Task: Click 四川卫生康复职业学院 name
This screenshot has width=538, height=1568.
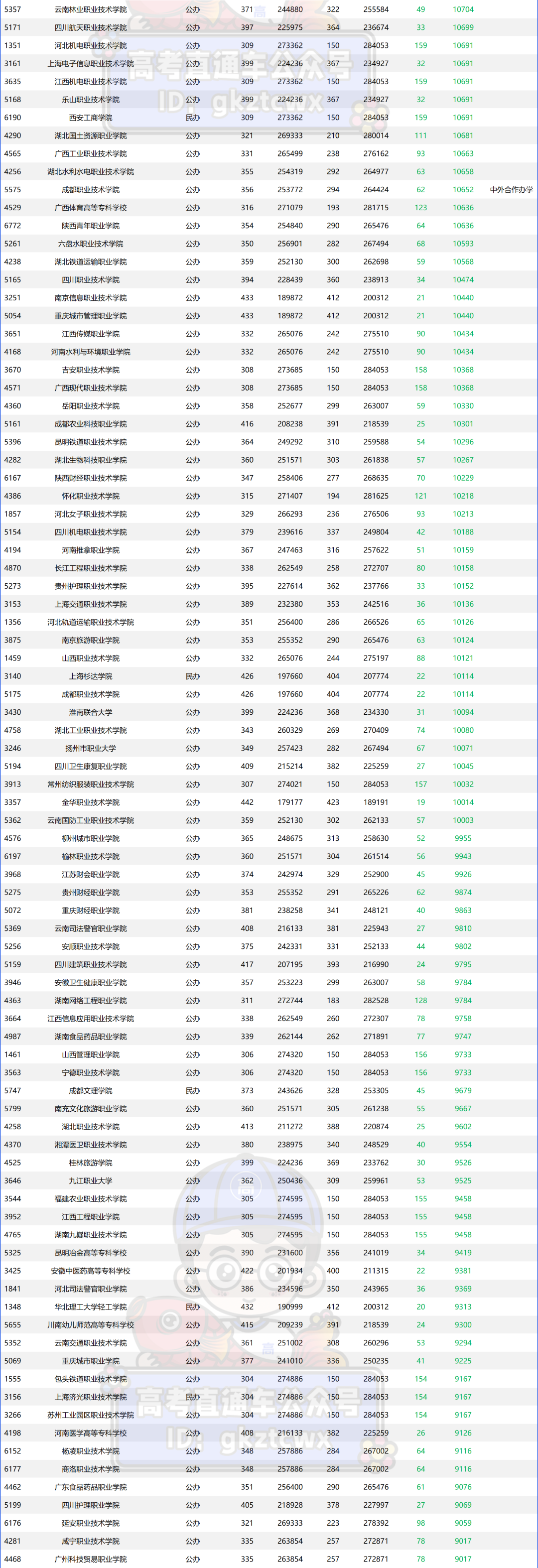Action: coord(91,767)
